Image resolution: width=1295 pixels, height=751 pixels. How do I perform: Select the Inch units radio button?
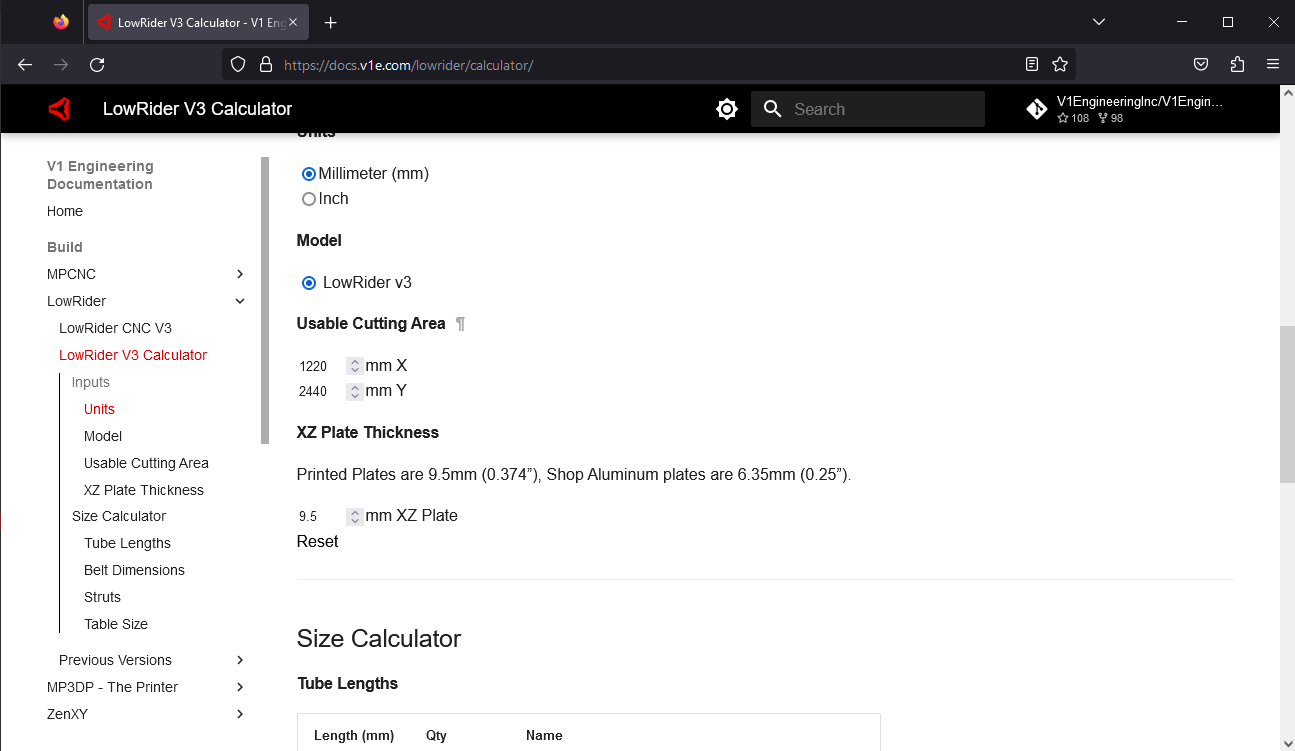tap(308, 198)
